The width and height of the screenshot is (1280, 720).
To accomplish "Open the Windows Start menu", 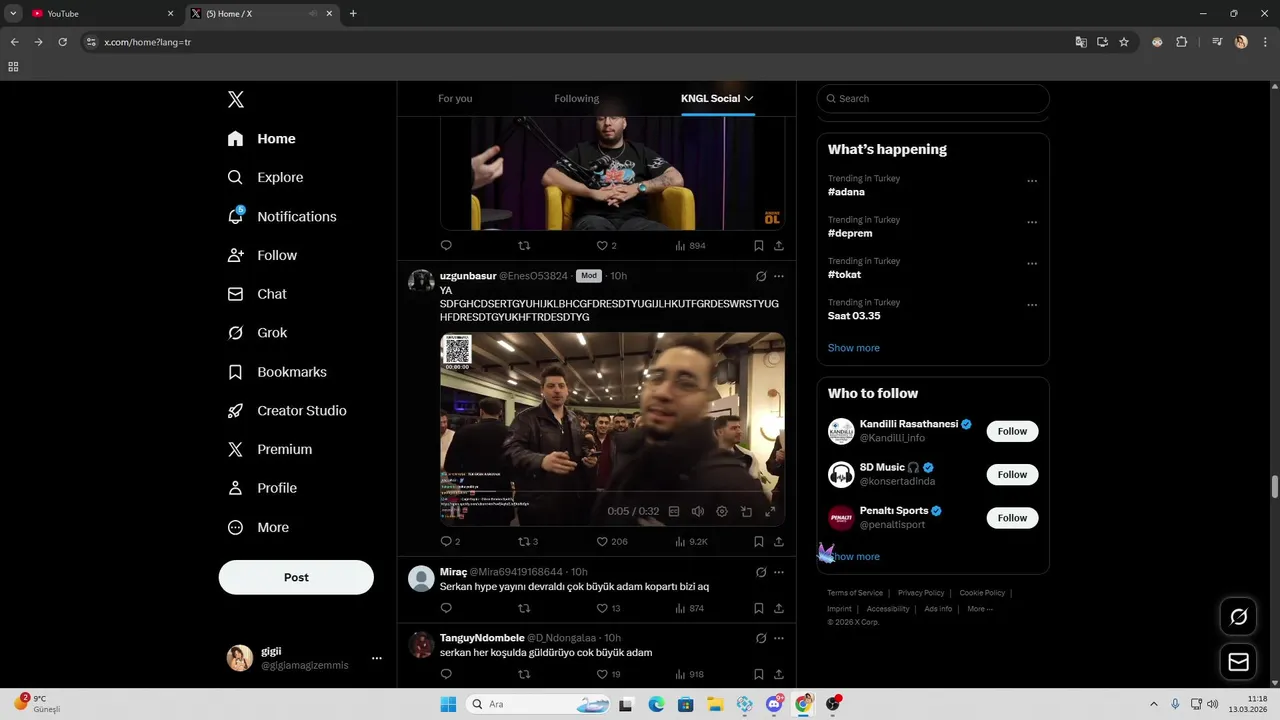I will (x=447, y=704).
